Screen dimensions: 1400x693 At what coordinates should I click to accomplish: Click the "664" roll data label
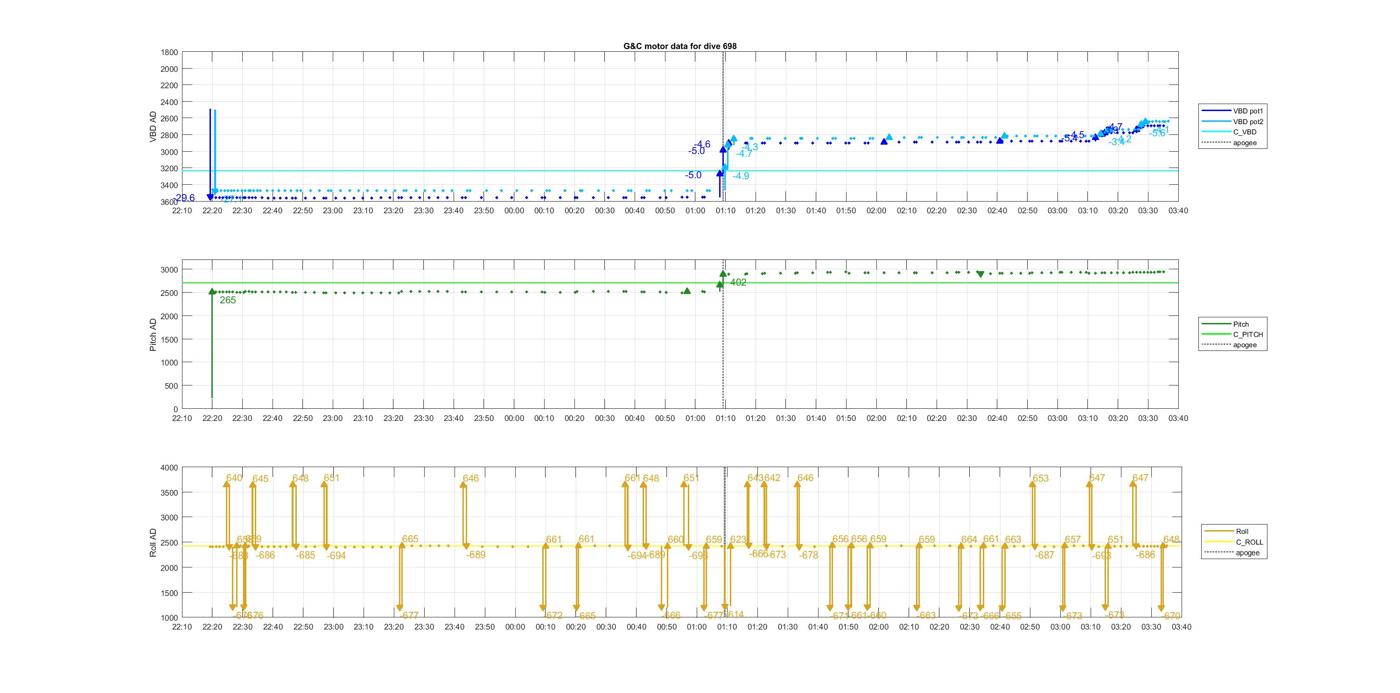pos(969,540)
